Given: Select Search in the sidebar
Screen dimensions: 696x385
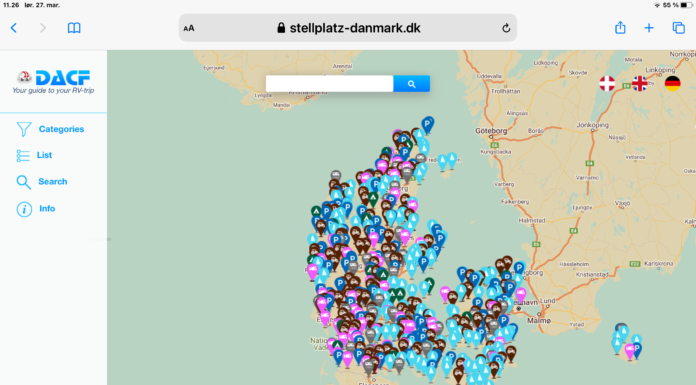Looking at the screenshot, I should coord(42,182).
